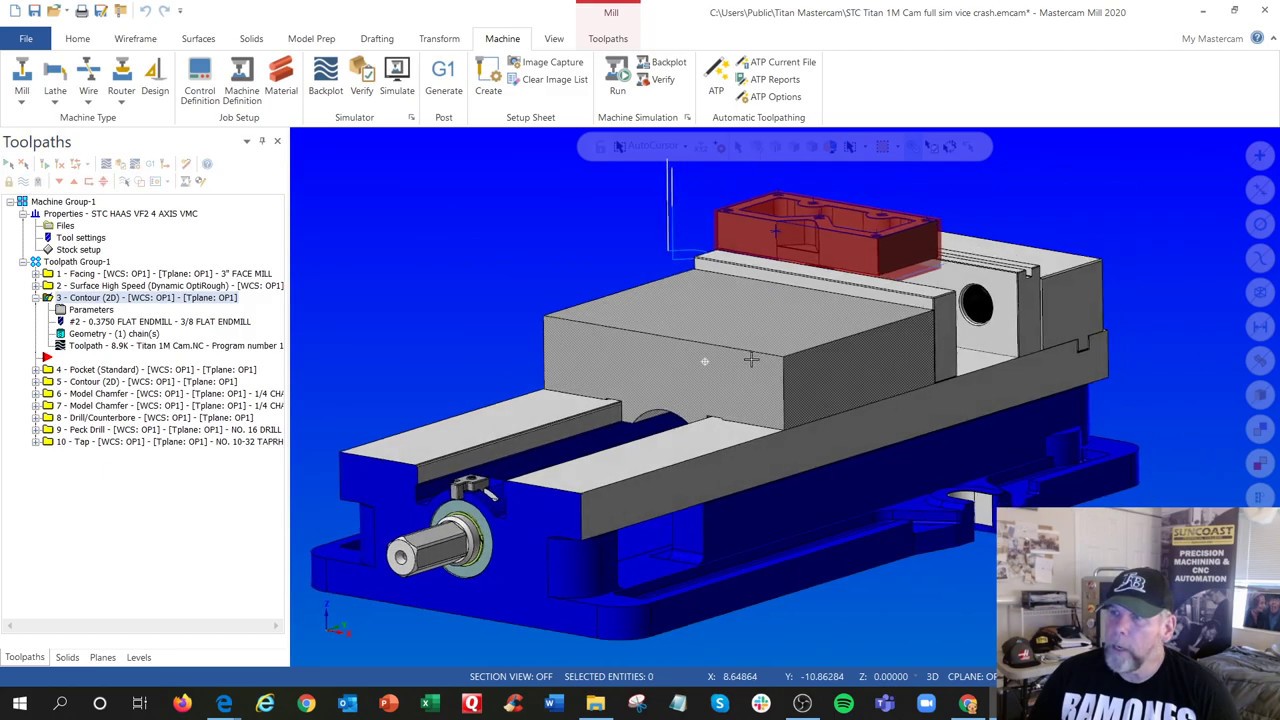Save file from quick access toolbar
This screenshot has height=720, width=1280.
pyautogui.click(x=34, y=11)
